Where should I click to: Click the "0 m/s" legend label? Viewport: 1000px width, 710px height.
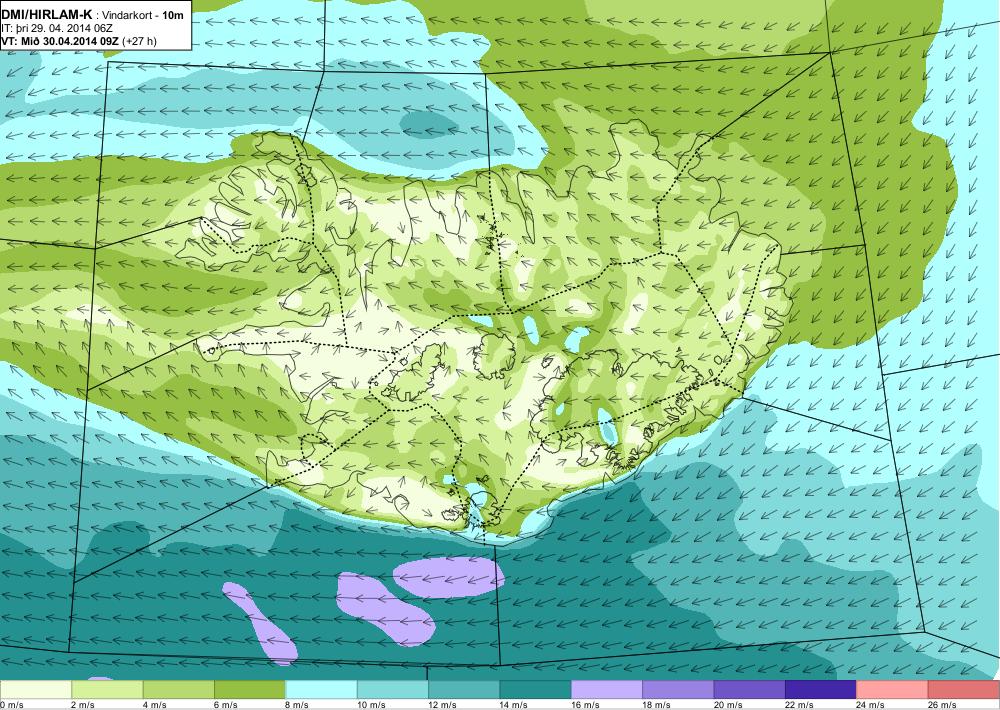coord(11,705)
